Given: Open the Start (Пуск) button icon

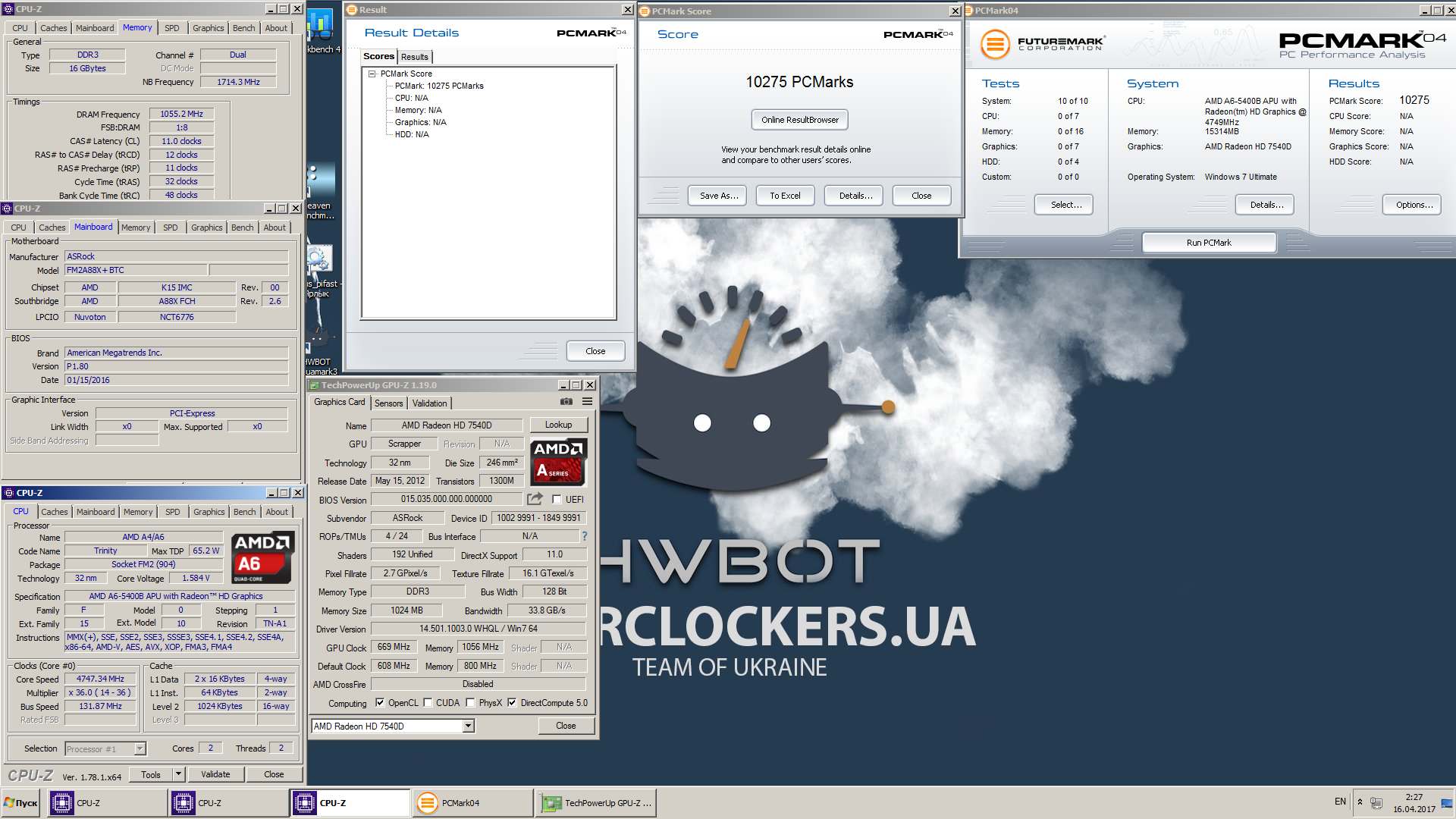Looking at the screenshot, I should pyautogui.click(x=20, y=803).
